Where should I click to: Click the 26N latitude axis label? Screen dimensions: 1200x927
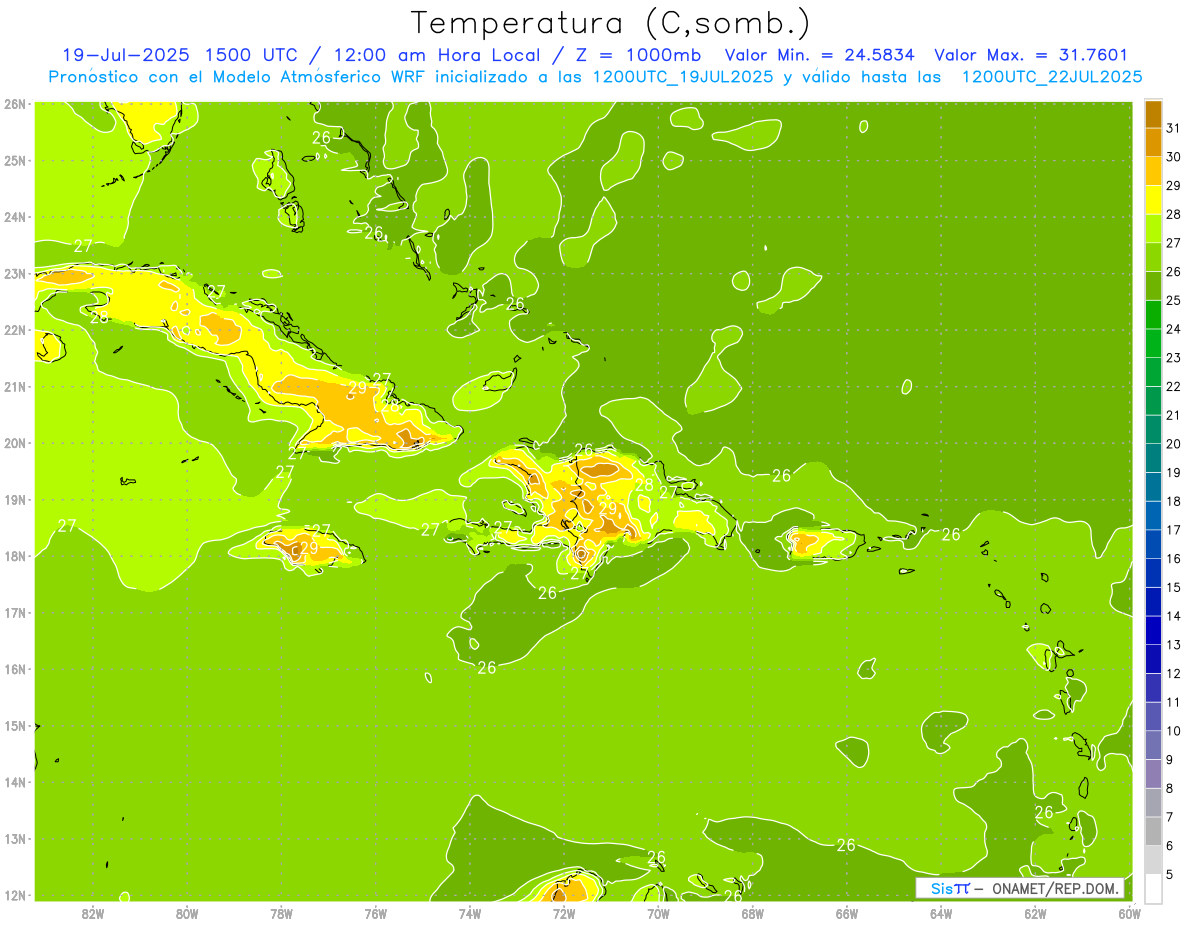point(14,104)
